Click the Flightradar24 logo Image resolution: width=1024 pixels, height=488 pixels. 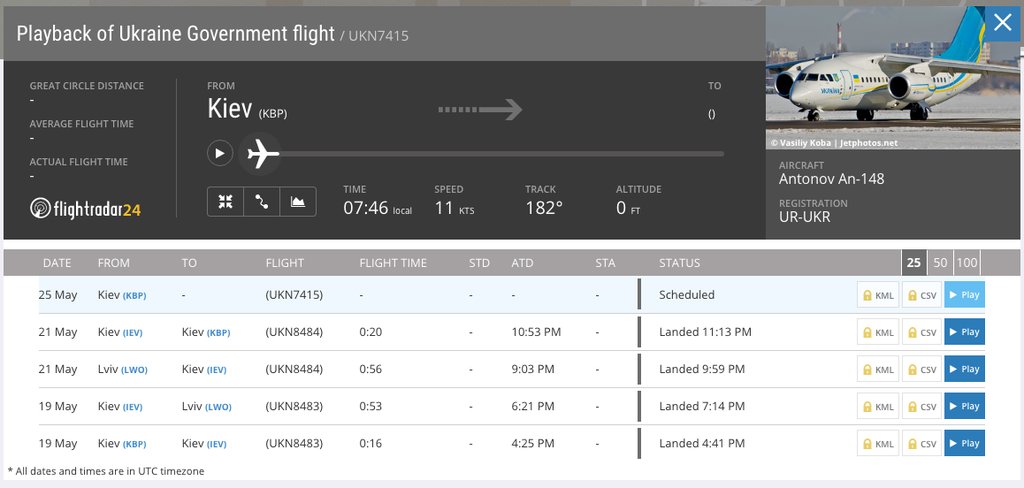click(x=86, y=208)
